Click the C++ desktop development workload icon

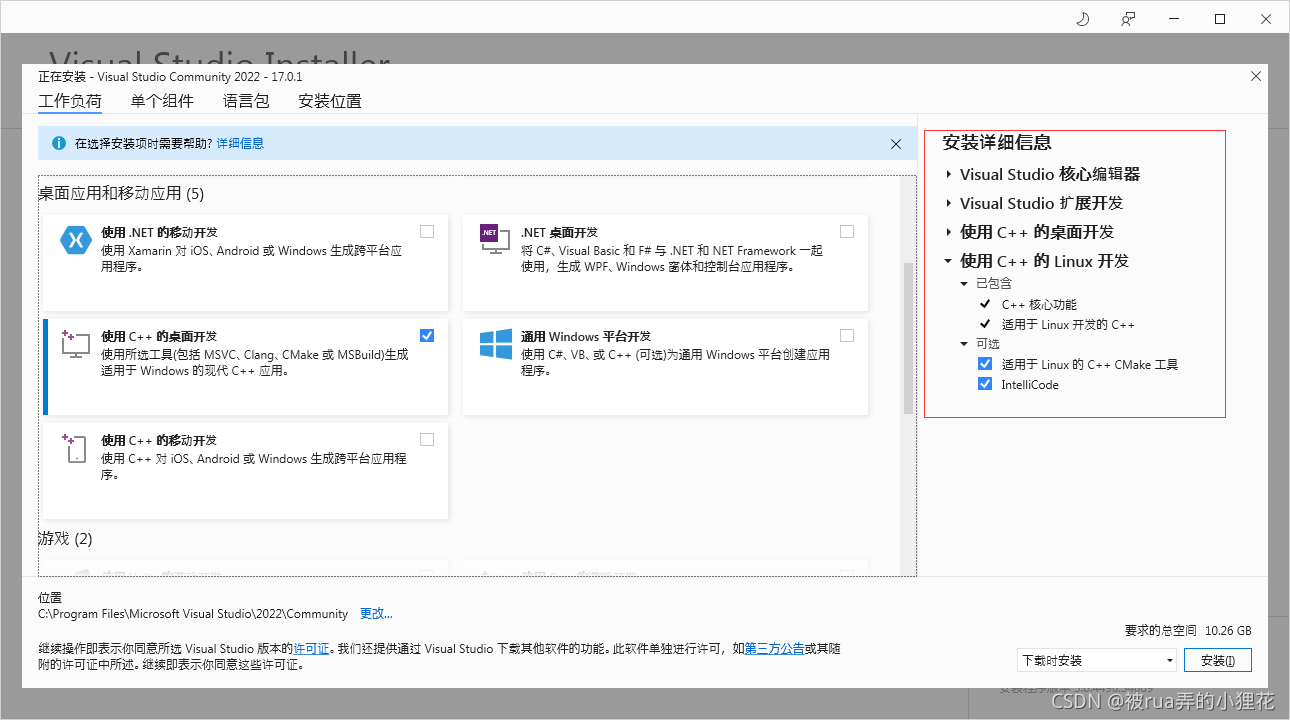point(76,343)
